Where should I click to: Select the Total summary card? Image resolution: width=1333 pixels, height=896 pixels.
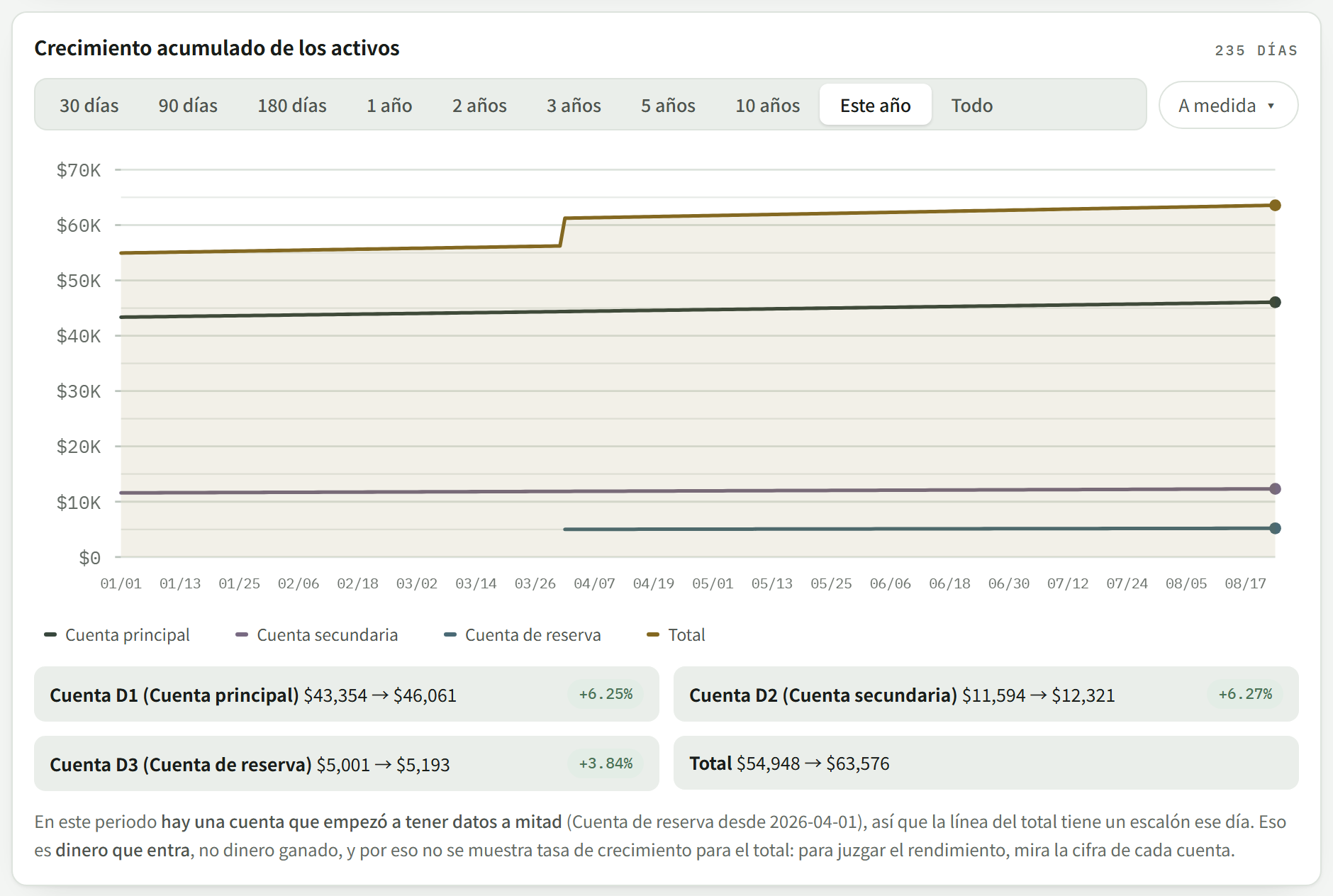(x=986, y=763)
